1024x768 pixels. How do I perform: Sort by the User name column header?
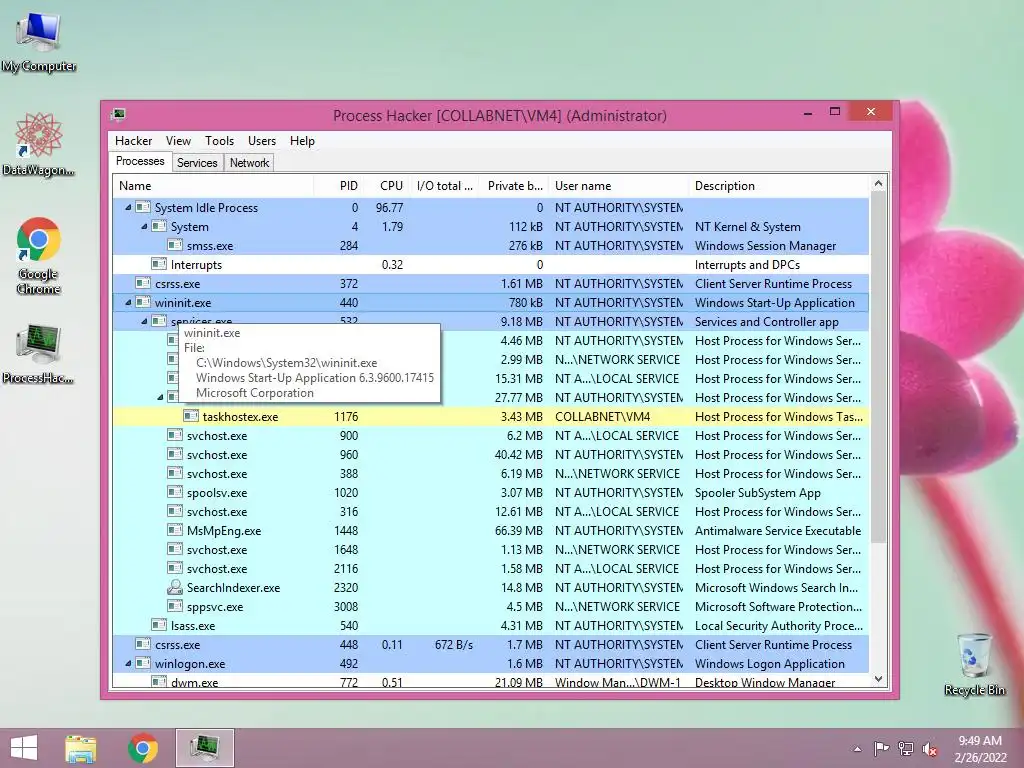click(618, 185)
